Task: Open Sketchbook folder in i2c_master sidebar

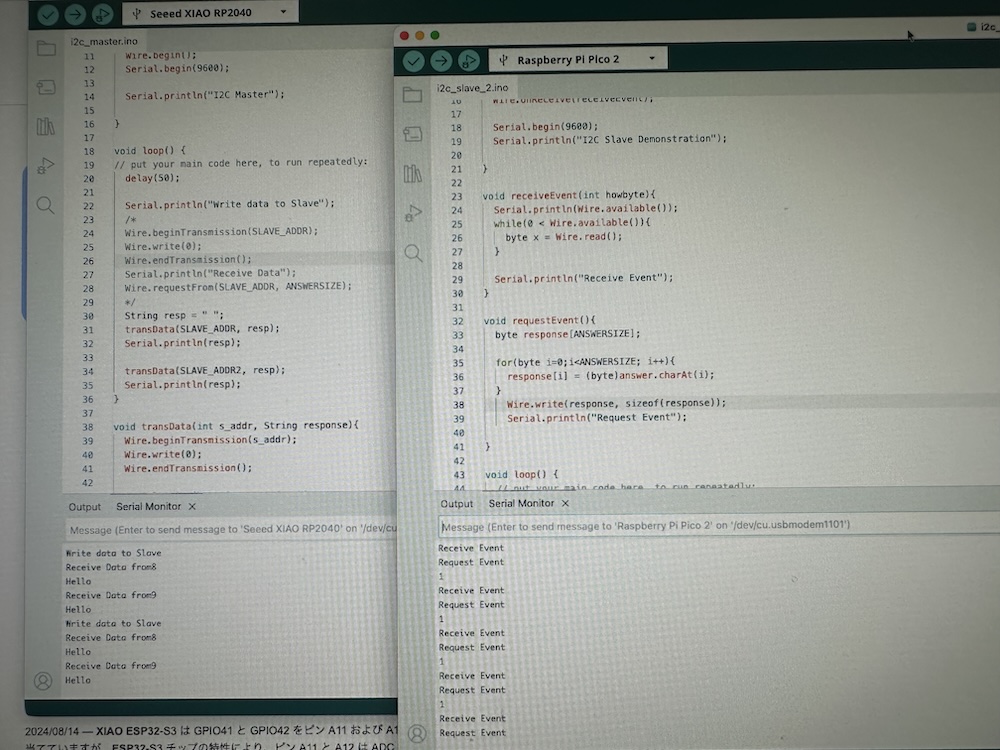Action: tap(46, 49)
